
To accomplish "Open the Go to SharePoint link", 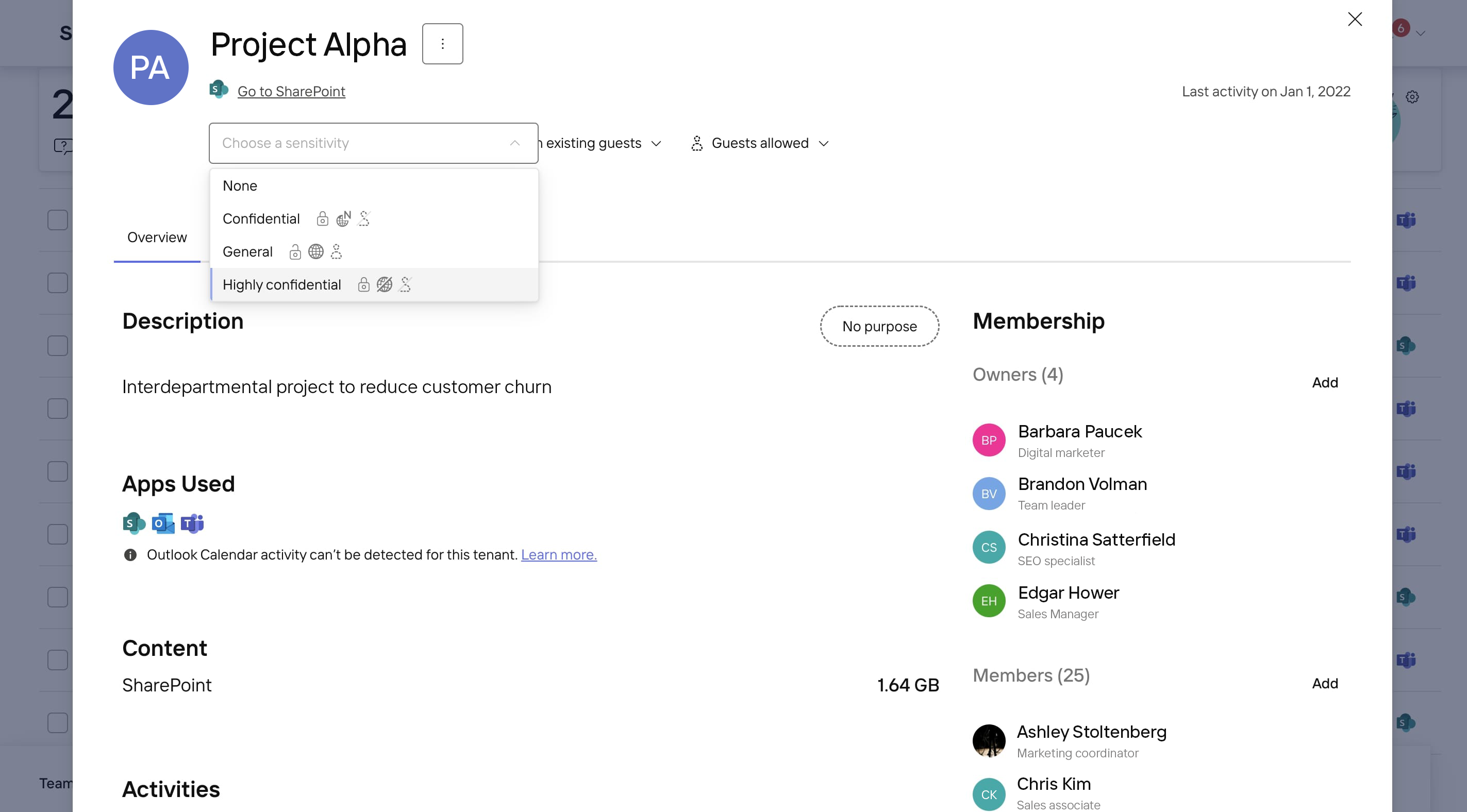I will pos(291,91).
